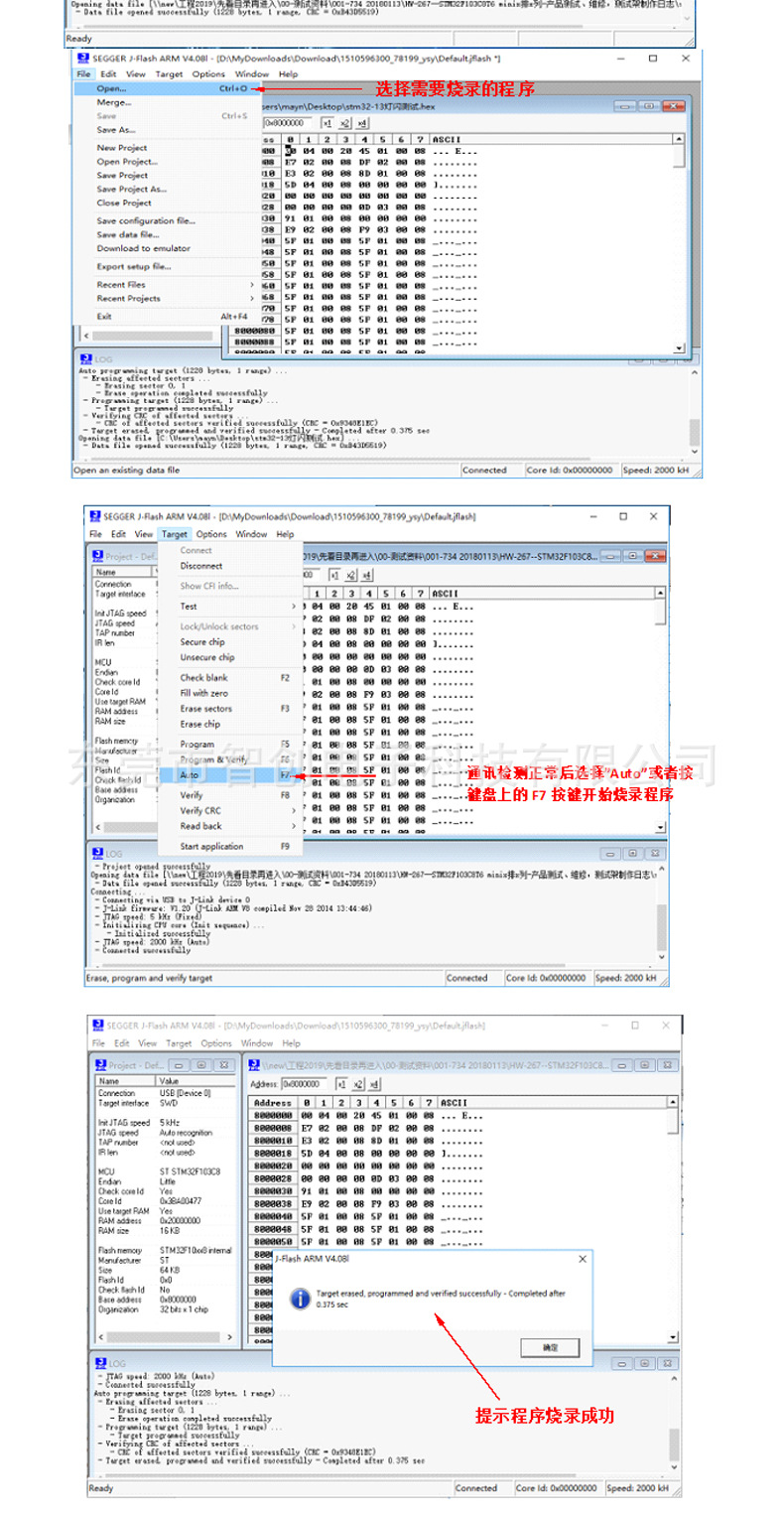Viewport: 784px width, 1513px height.
Task: Click Program (F5) in Target menu
Action: 228,745
